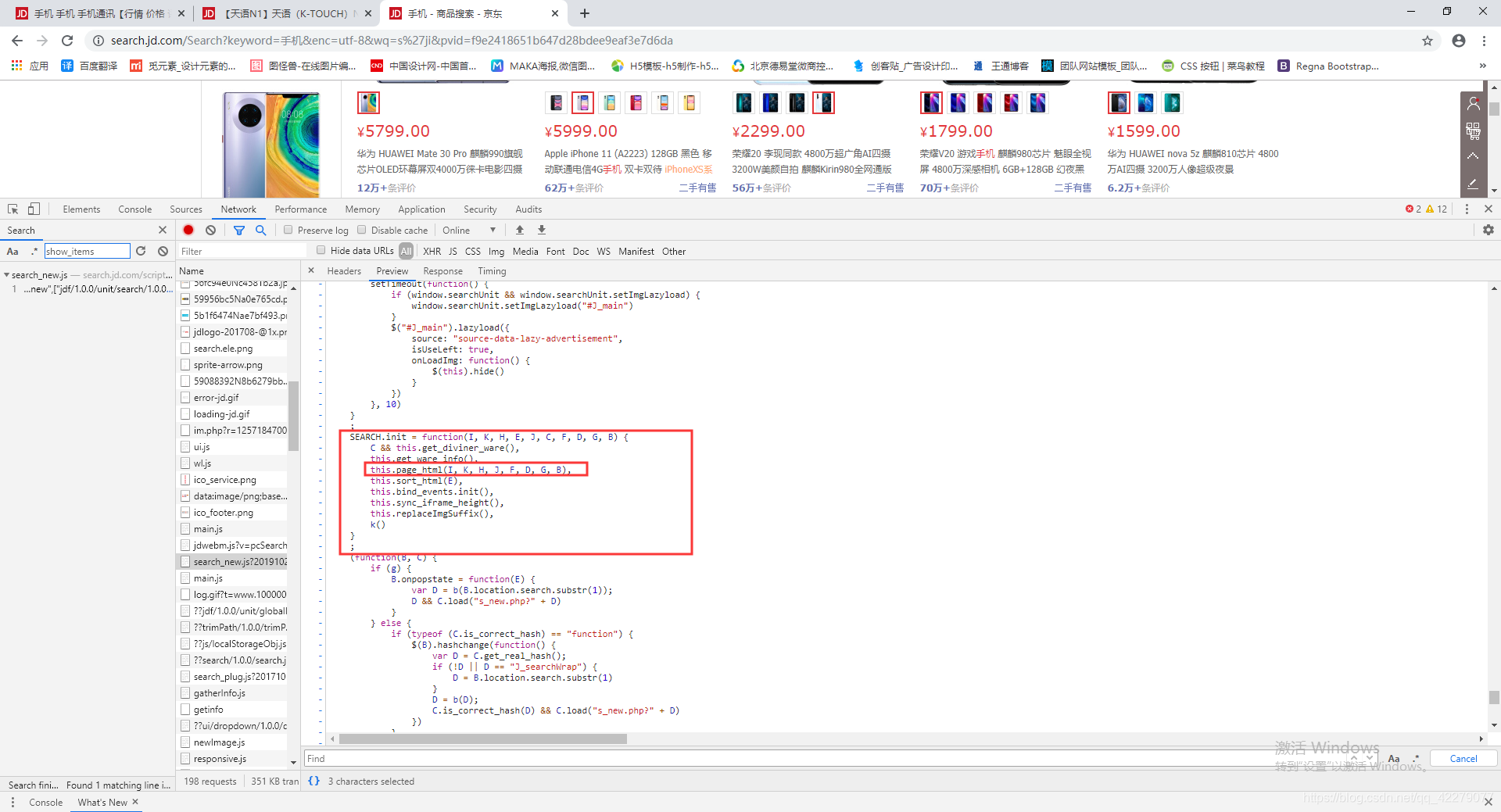Refresh the search results in Search panel
1501x812 pixels.
[141, 251]
